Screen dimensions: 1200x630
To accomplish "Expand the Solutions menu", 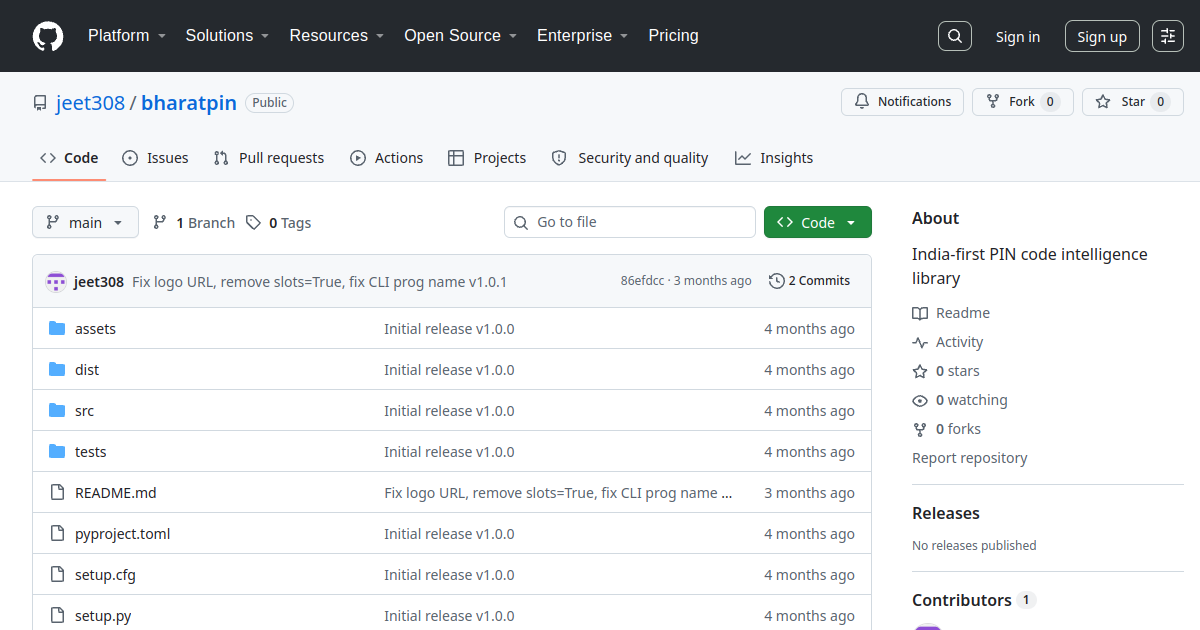I will coord(227,36).
